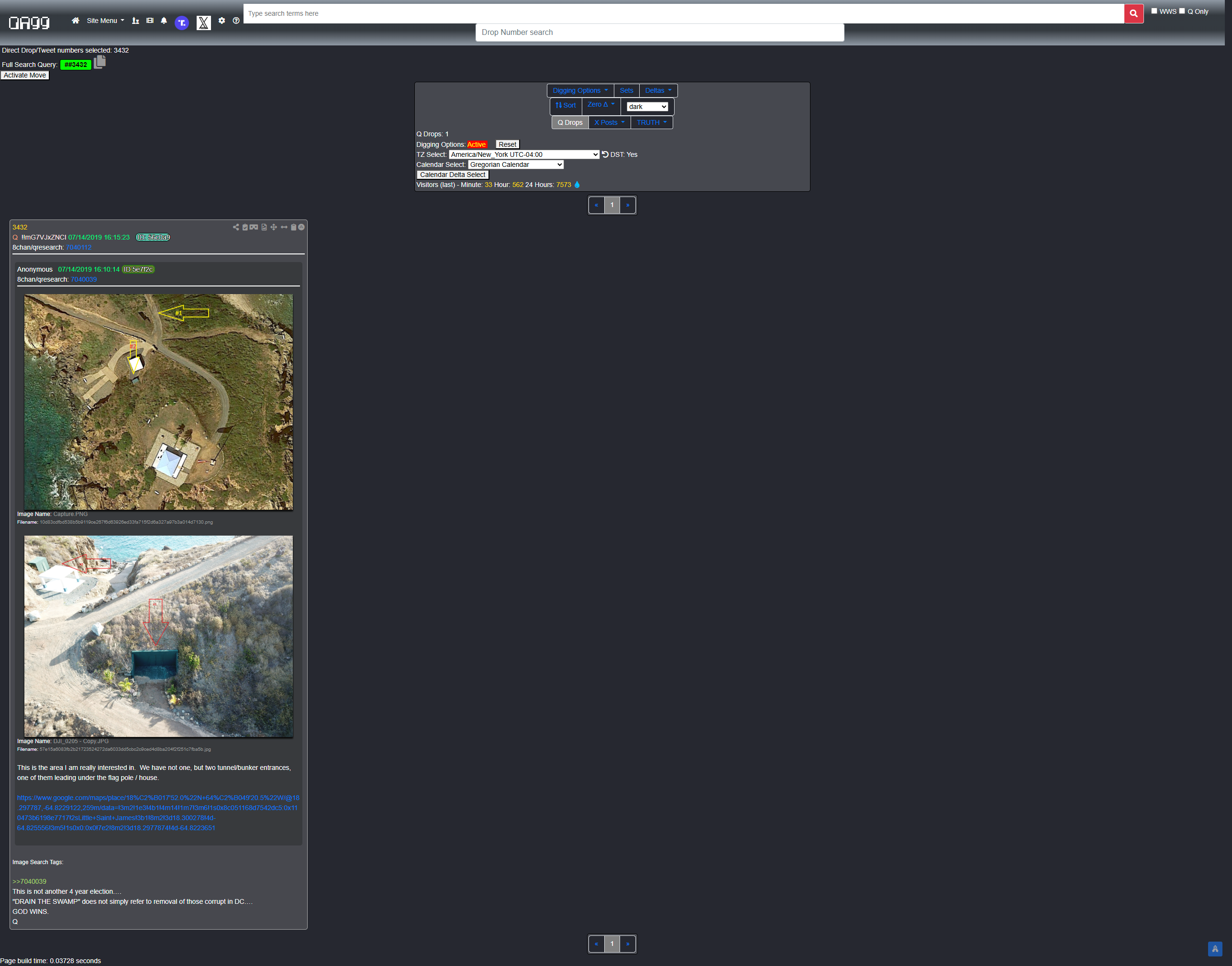Open 8chan/qresearch post link 7040039
1232x966 pixels.
pyautogui.click(x=84, y=279)
